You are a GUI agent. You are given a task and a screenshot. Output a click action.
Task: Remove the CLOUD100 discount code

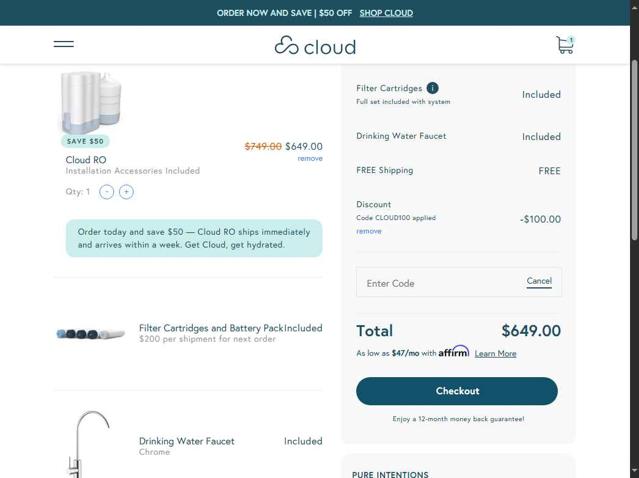pyautogui.click(x=369, y=231)
